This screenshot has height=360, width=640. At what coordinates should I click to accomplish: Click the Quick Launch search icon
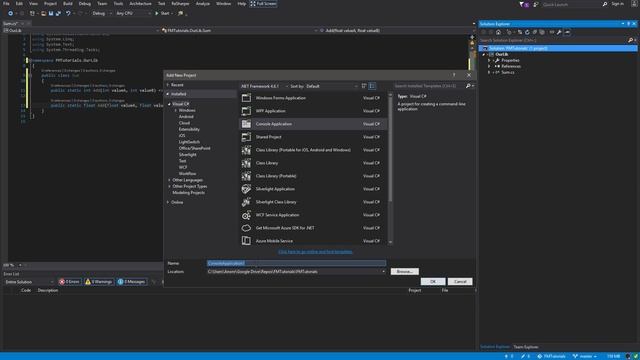[x=605, y=4]
